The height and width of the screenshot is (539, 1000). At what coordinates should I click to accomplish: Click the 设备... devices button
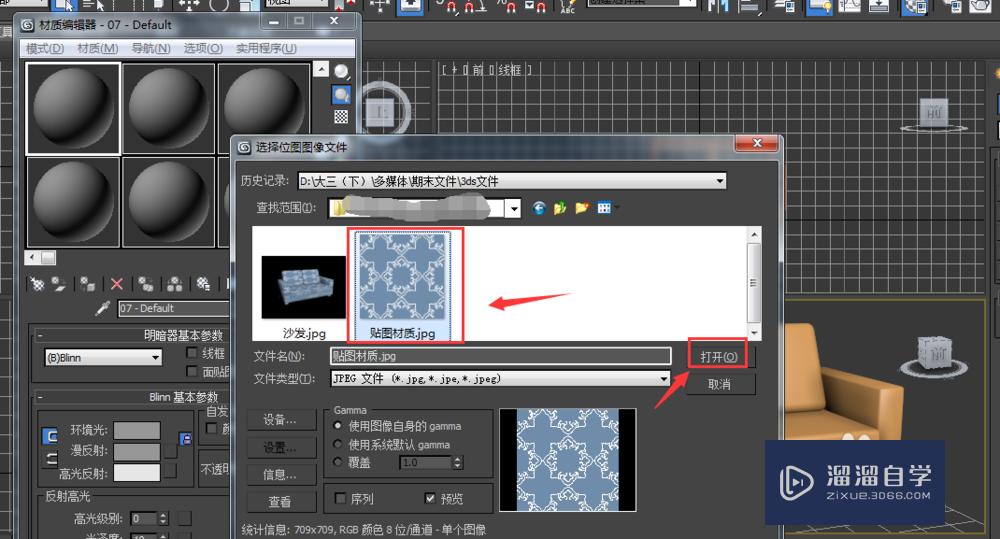tap(280, 420)
